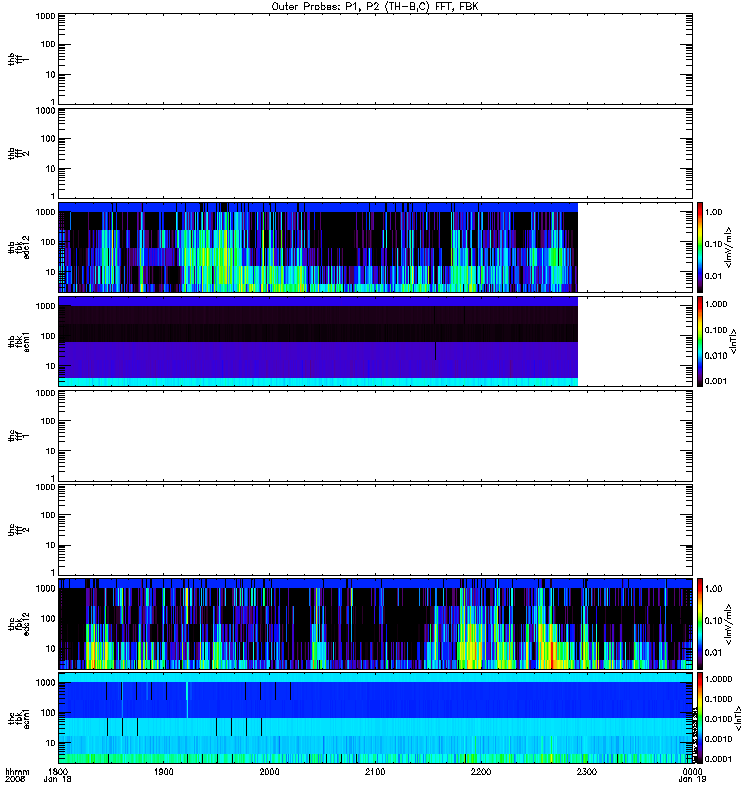Click the '0.10' tick on thb edc12 color bar
Screen dimensions: 750x800
point(714,244)
